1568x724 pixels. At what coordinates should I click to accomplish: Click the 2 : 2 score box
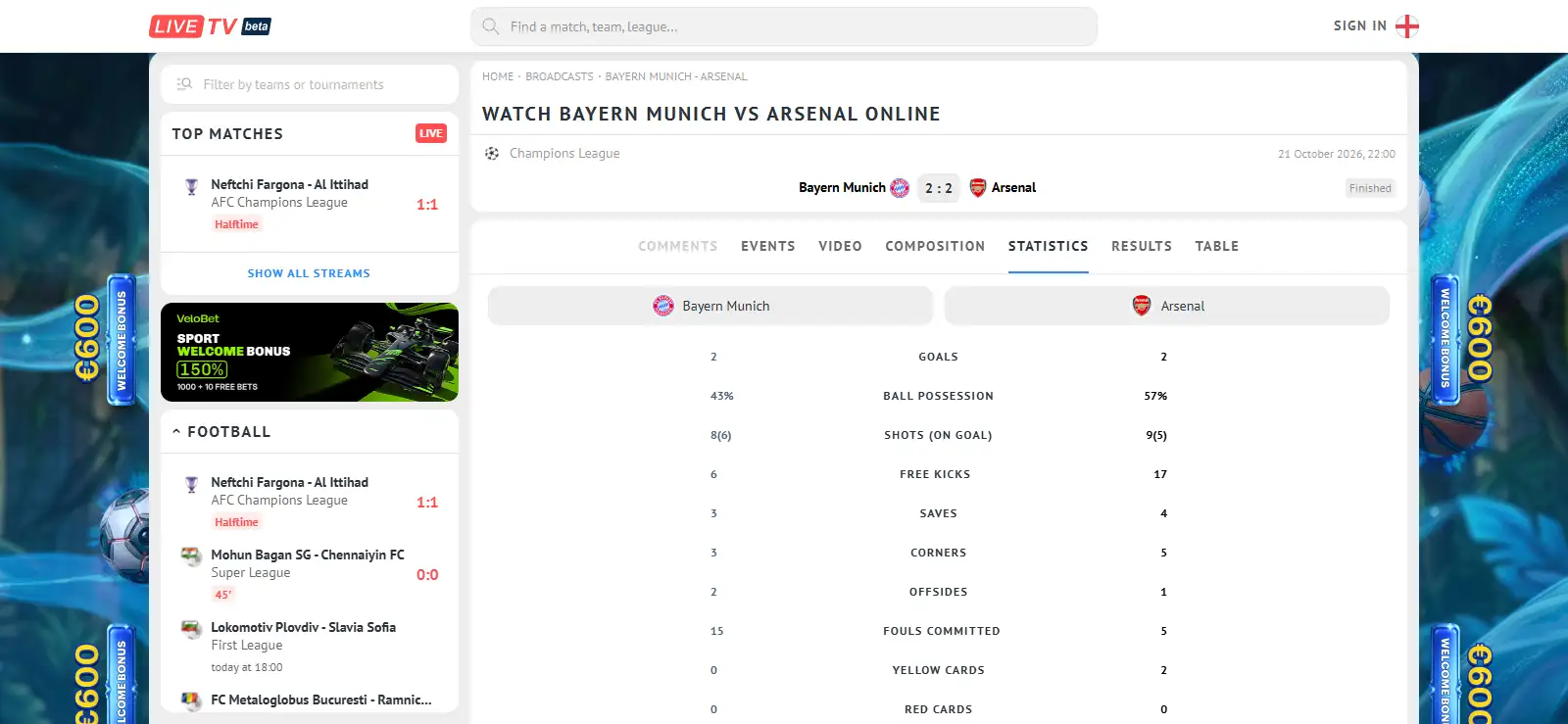pyautogui.click(x=939, y=188)
